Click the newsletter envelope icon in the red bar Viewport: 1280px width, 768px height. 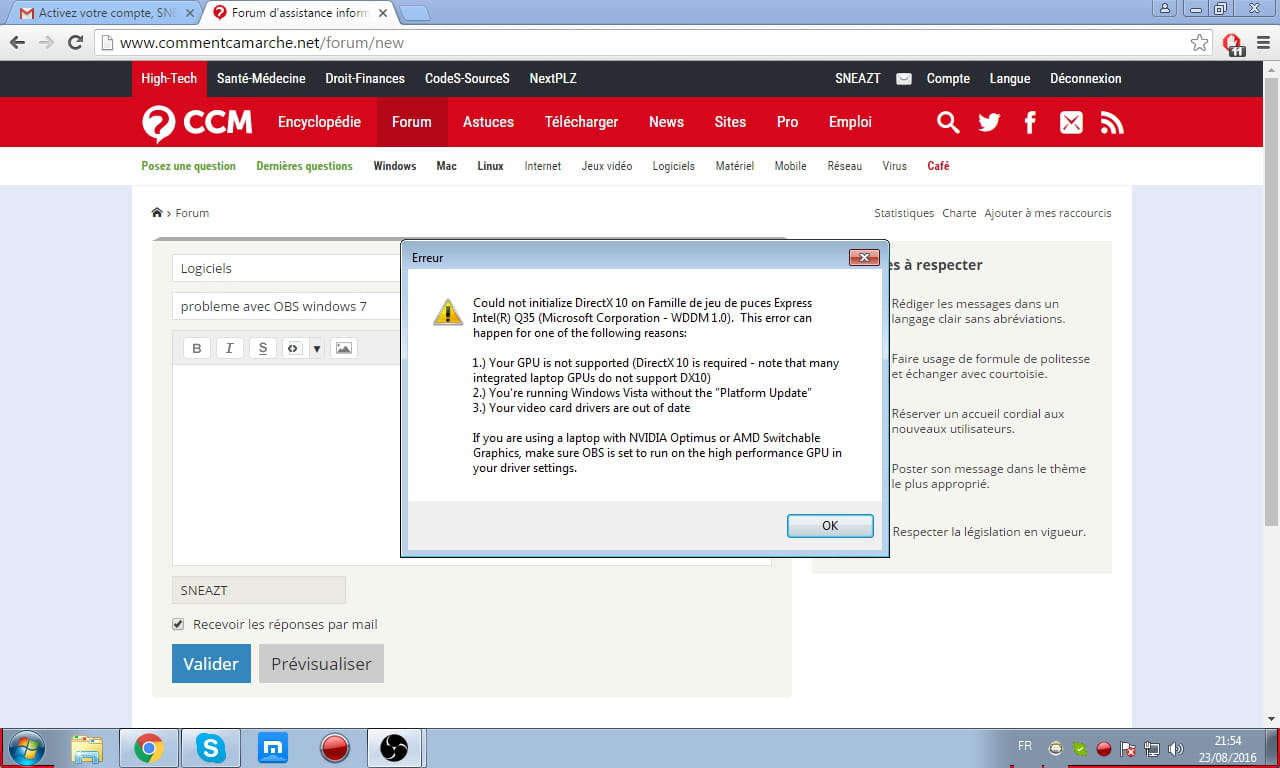coord(1071,122)
